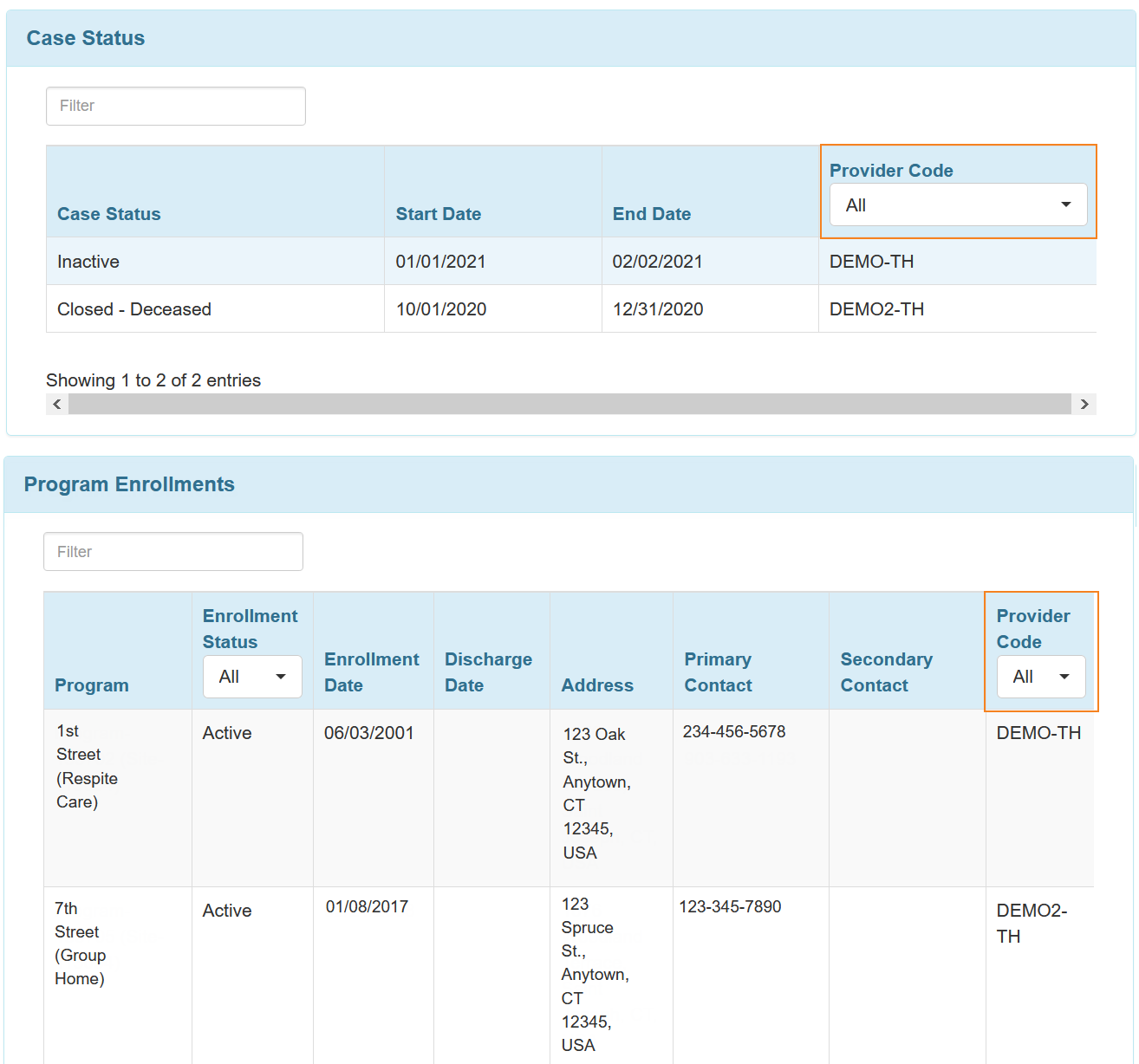1139x1064 pixels.
Task: Click the left arrow of the horizontal scrollbar
Action: coord(57,405)
